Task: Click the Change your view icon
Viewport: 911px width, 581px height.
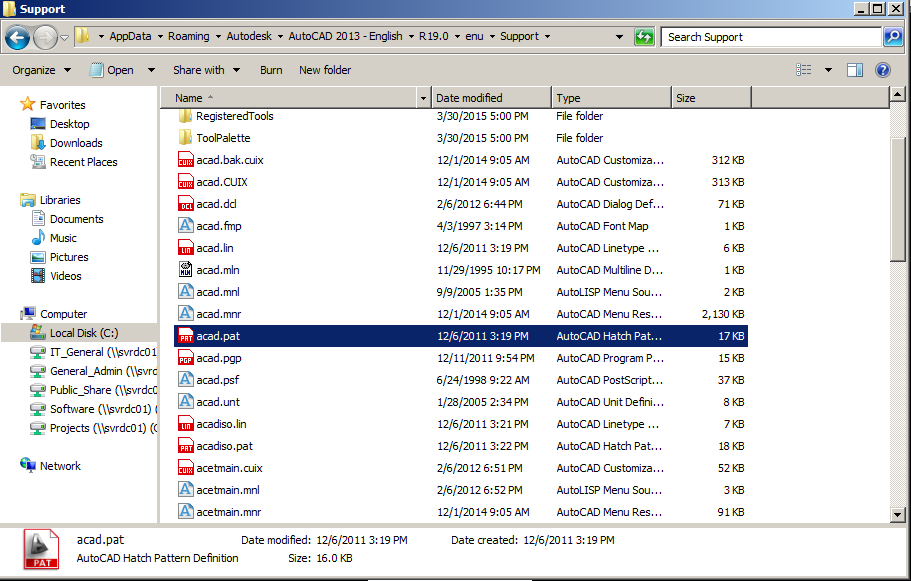Action: pyautogui.click(x=804, y=70)
